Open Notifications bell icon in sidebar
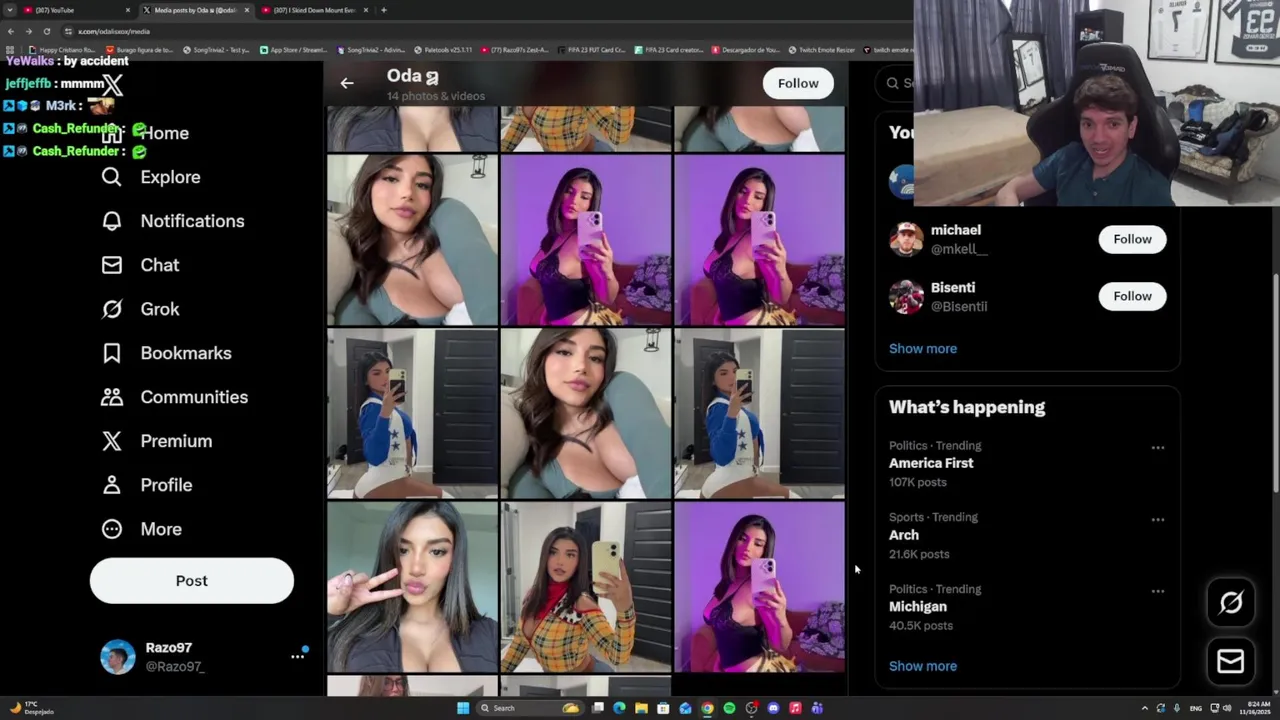 (111, 221)
